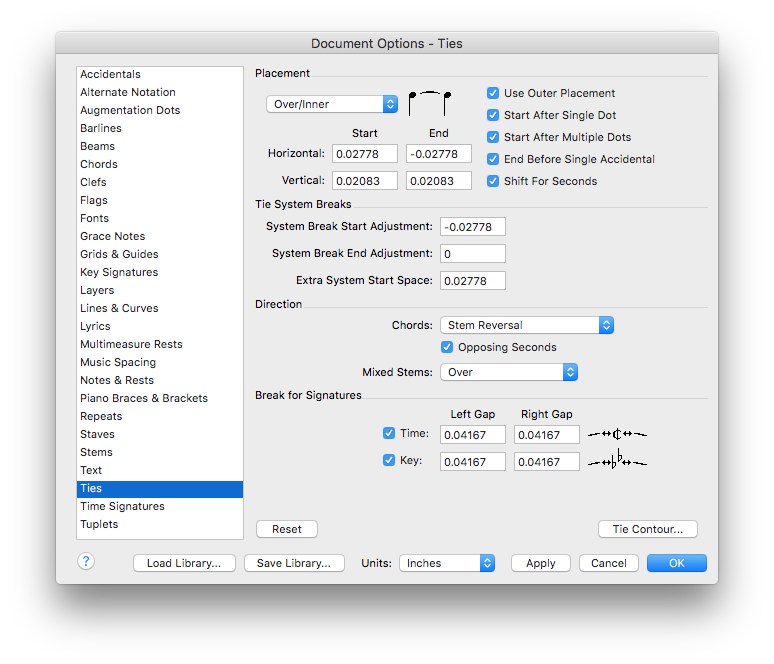Select the highlighted Ties category
The height and width of the screenshot is (664, 774).
(x=160, y=489)
